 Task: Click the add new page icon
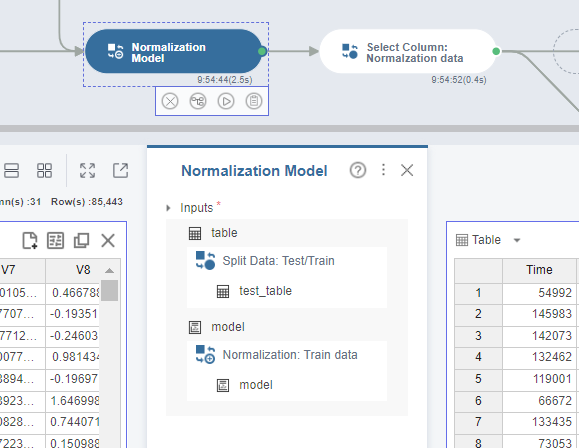pos(30,240)
